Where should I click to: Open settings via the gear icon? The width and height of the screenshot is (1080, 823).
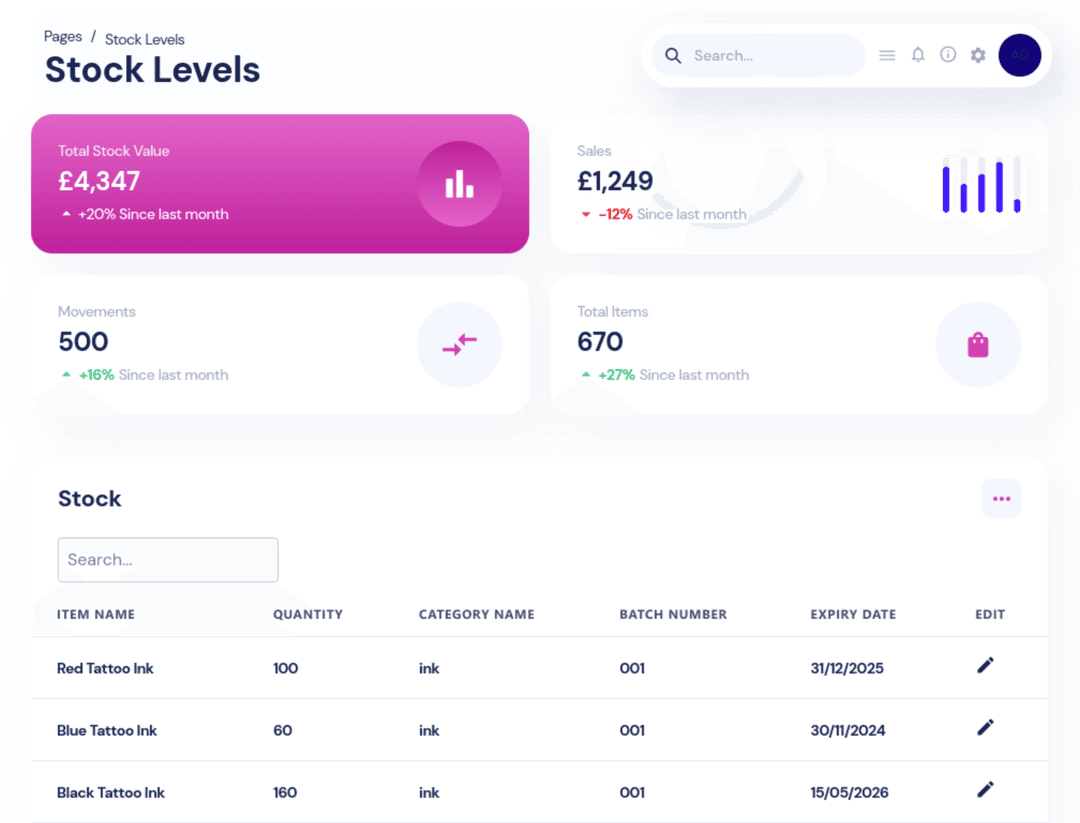click(978, 56)
